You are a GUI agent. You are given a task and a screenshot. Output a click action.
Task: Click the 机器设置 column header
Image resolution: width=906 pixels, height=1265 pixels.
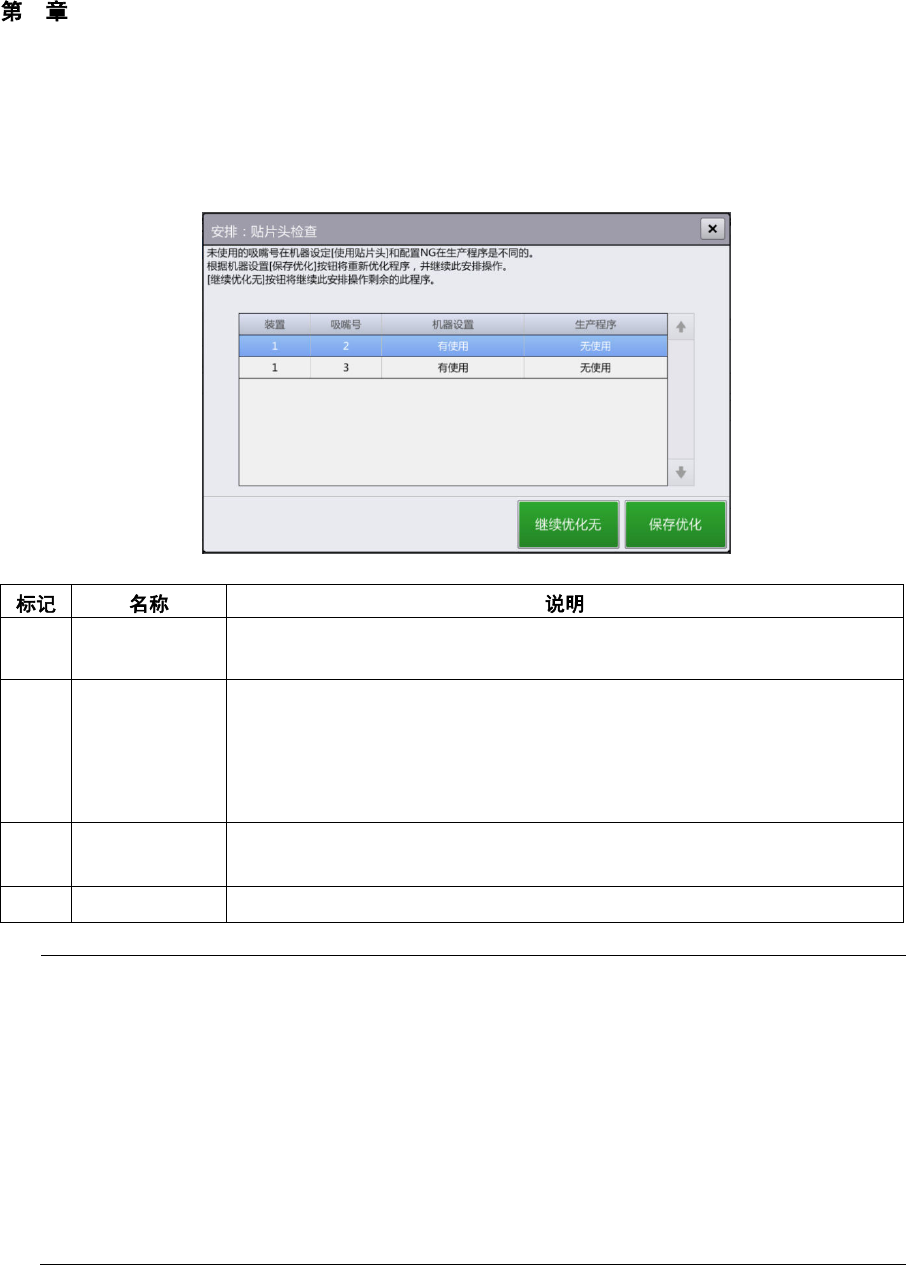pos(452,325)
